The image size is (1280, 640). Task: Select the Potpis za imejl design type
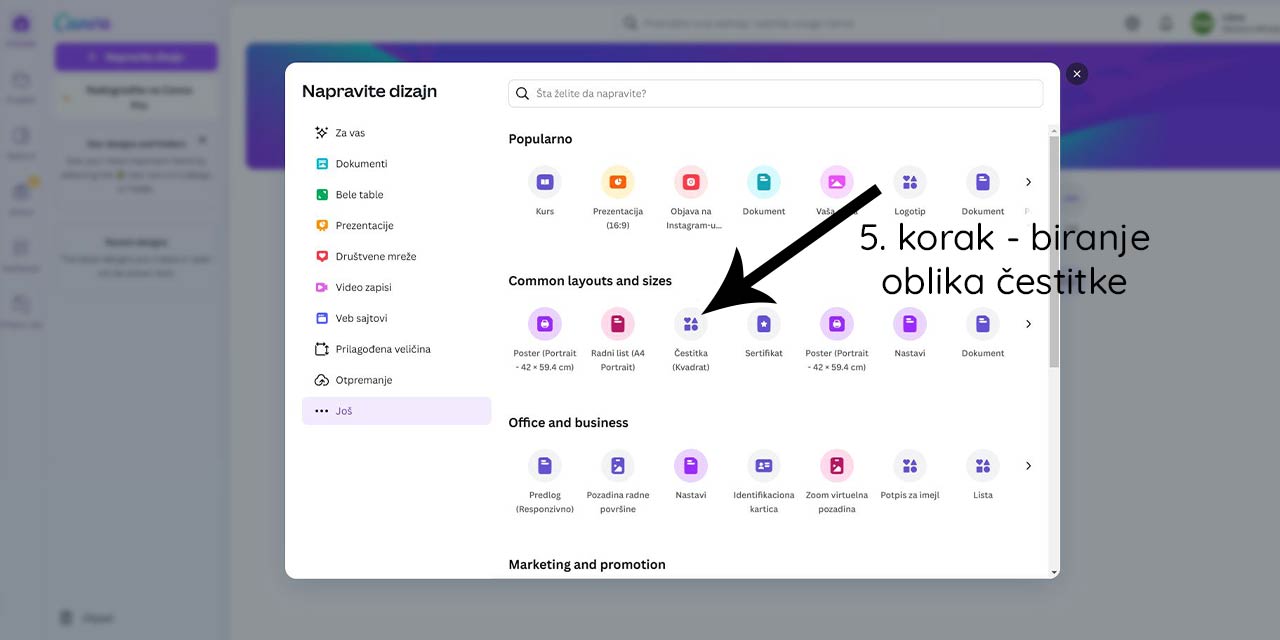tap(909, 466)
